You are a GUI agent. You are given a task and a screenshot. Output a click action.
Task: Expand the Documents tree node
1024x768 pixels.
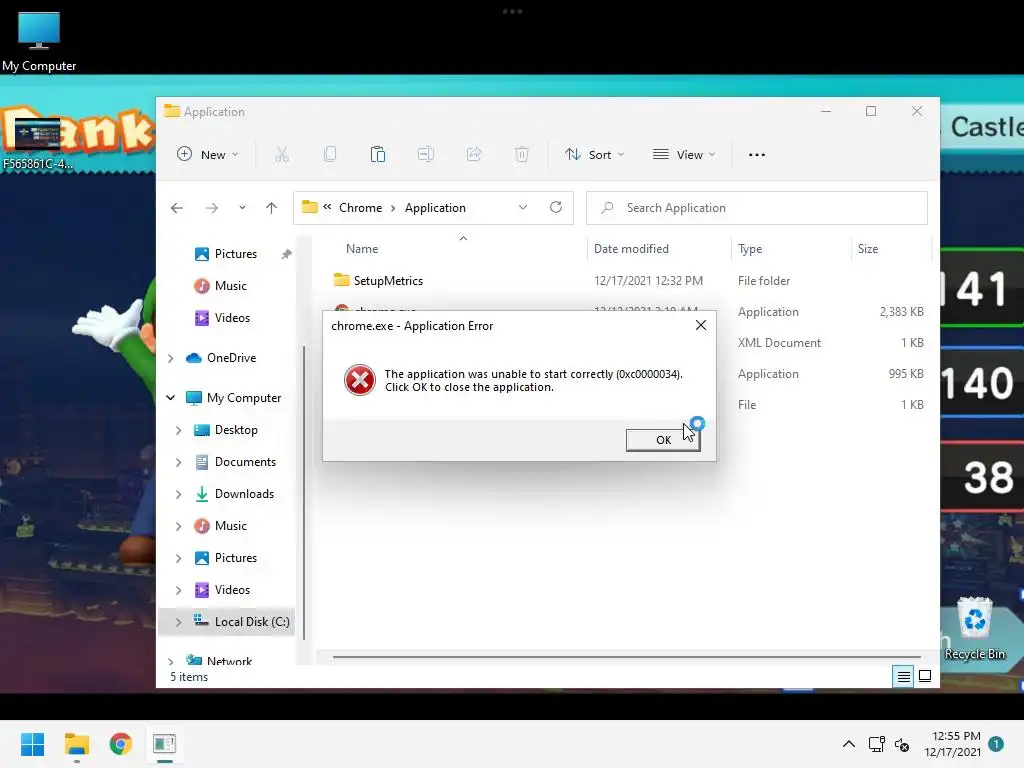pos(178,462)
